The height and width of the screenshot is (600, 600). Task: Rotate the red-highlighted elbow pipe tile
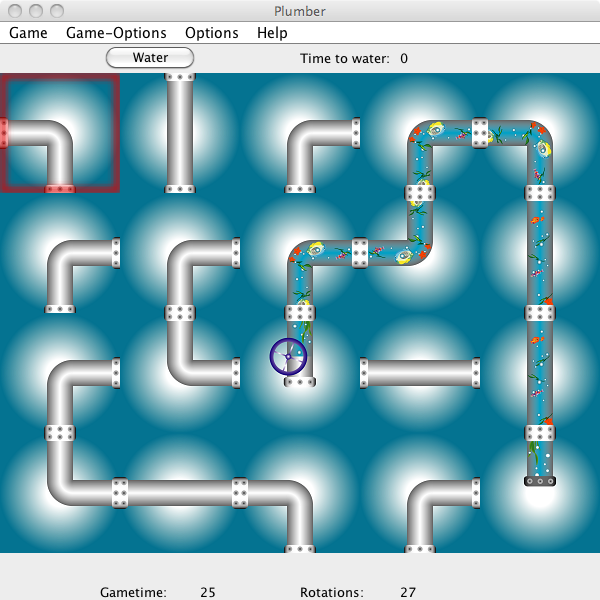60,133
